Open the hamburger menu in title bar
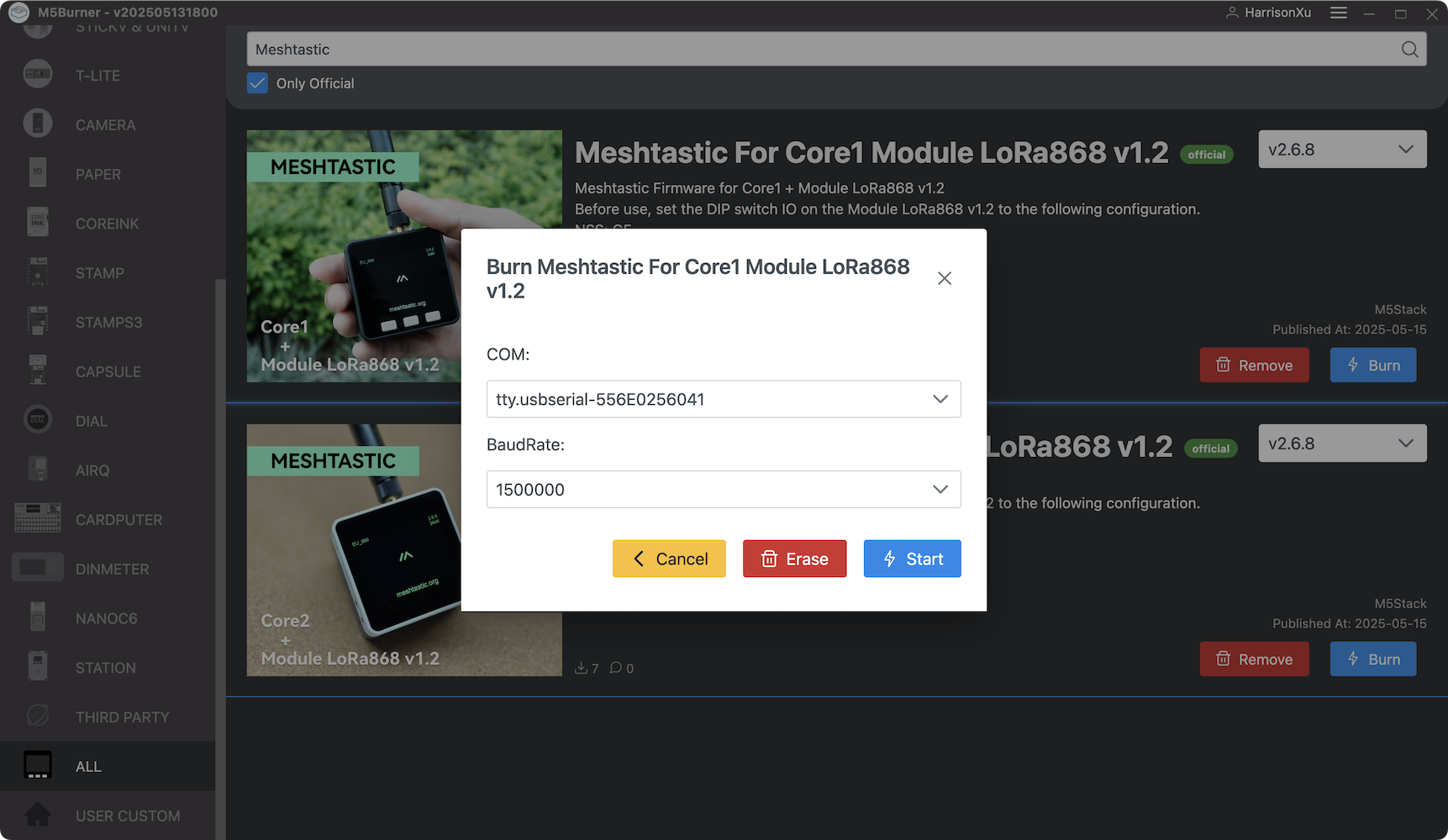1448x840 pixels. (1339, 13)
